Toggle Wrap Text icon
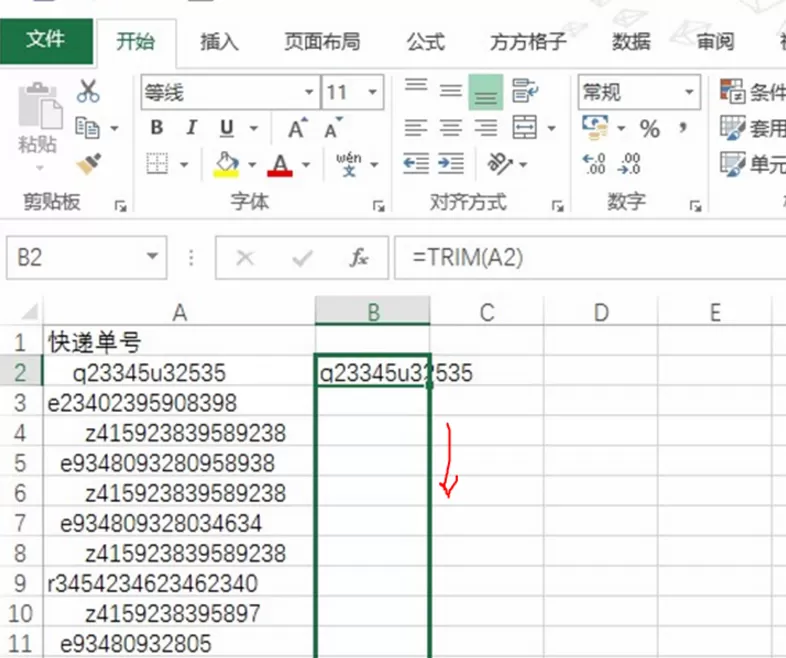The height and width of the screenshot is (658, 786). pos(524,91)
